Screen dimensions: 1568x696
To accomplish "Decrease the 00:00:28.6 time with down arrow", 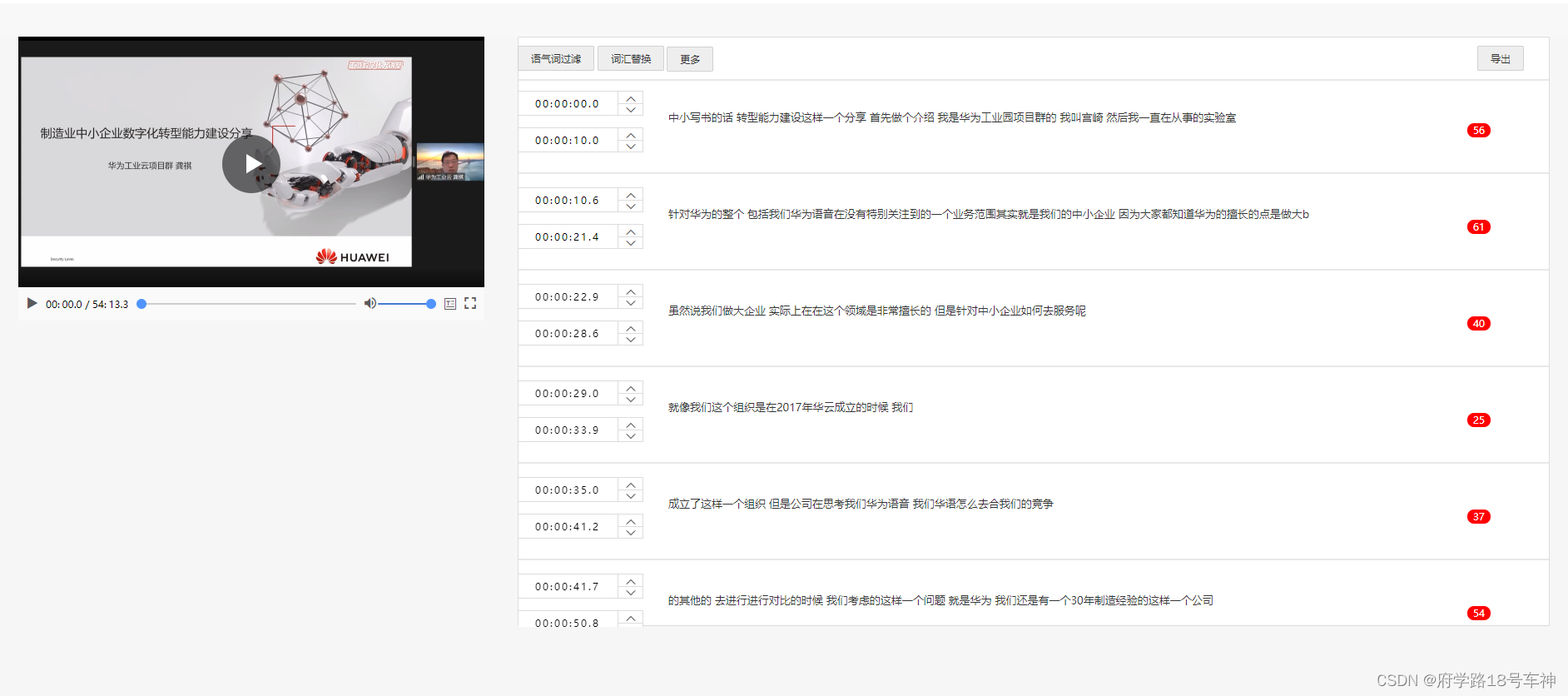I will (x=631, y=340).
